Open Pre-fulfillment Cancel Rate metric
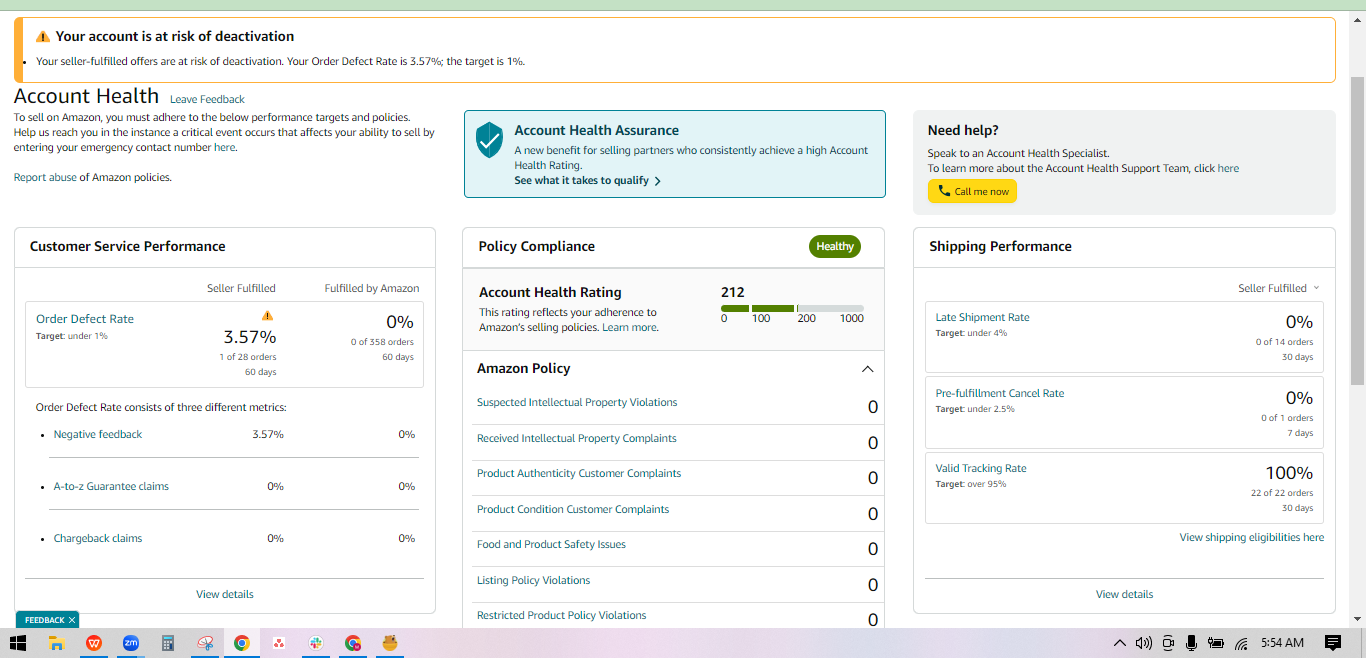 1000,393
